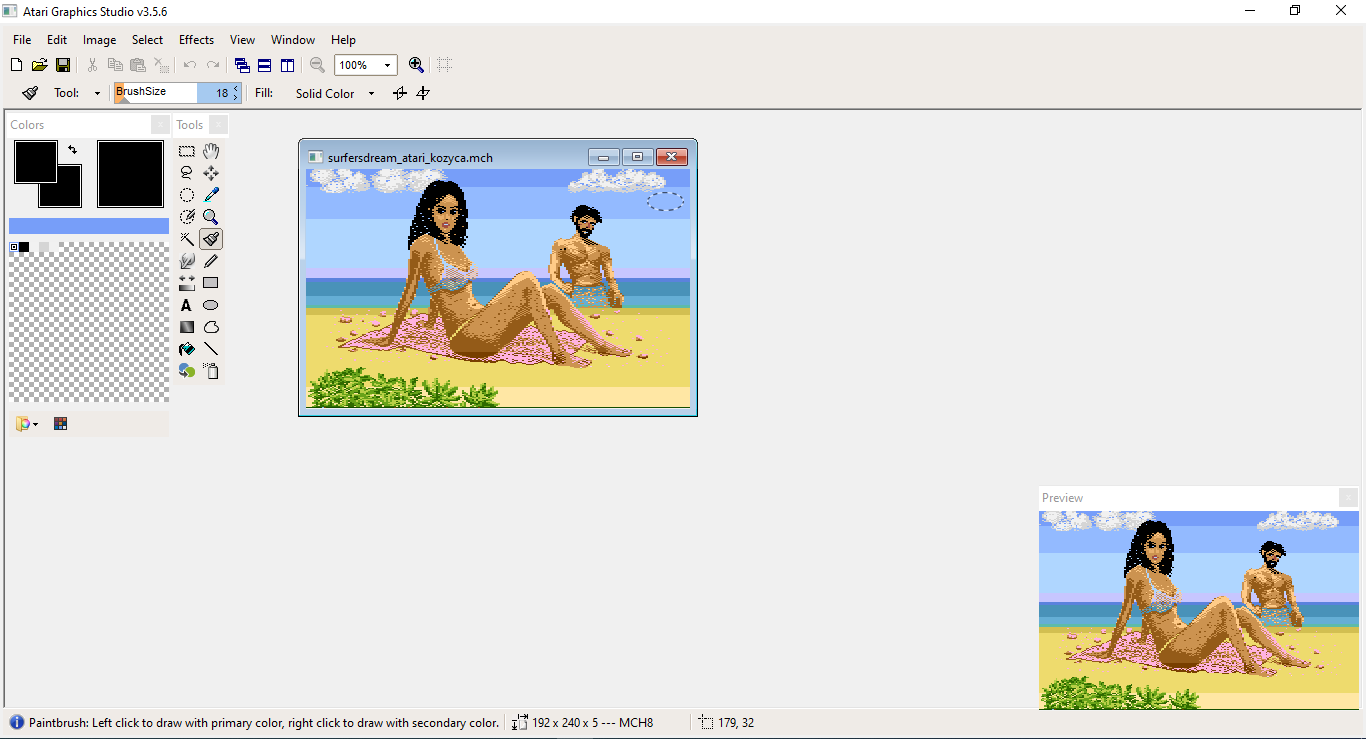Select the Magic Wand tool
Viewport: 1366px width, 739px height.
(x=187, y=239)
